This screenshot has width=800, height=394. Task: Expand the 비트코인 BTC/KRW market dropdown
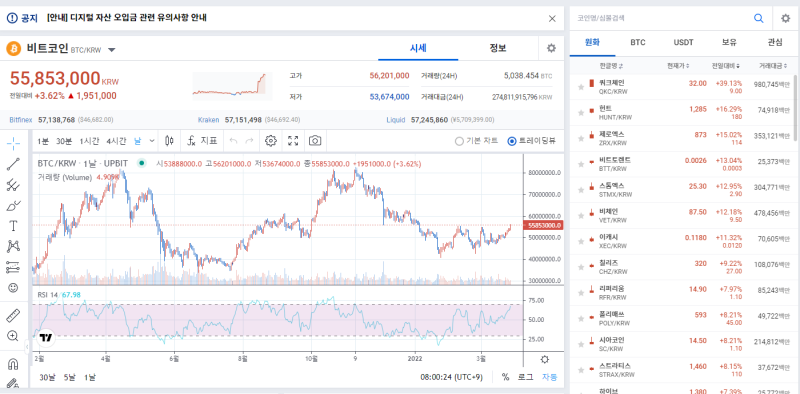112,50
